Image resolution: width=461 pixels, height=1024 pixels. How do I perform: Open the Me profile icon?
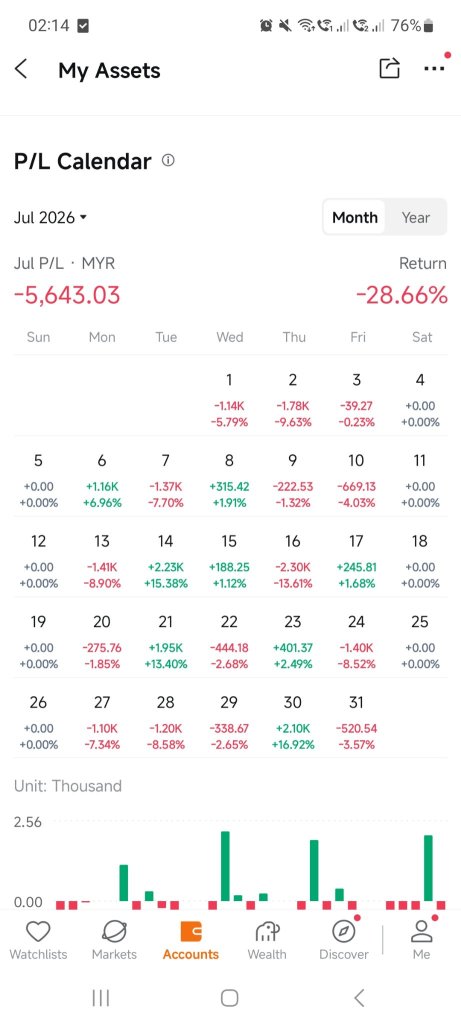click(x=421, y=932)
